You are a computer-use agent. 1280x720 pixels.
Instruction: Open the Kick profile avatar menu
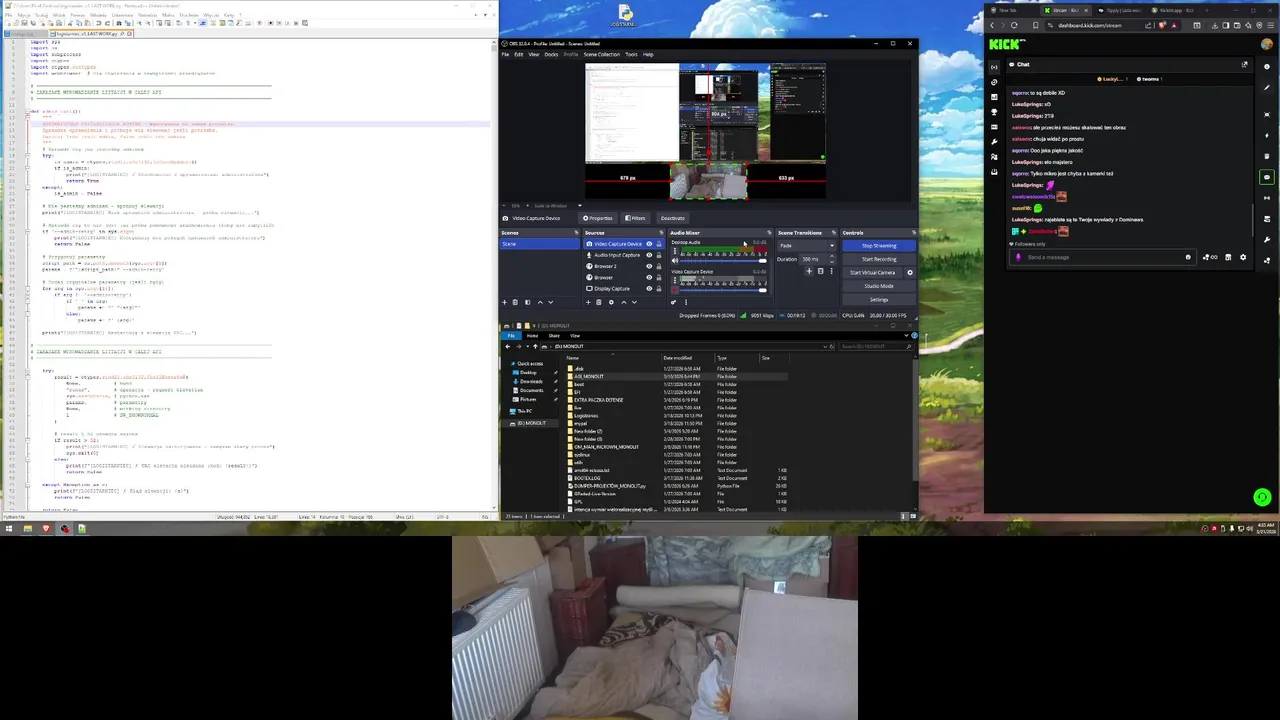1267,44
